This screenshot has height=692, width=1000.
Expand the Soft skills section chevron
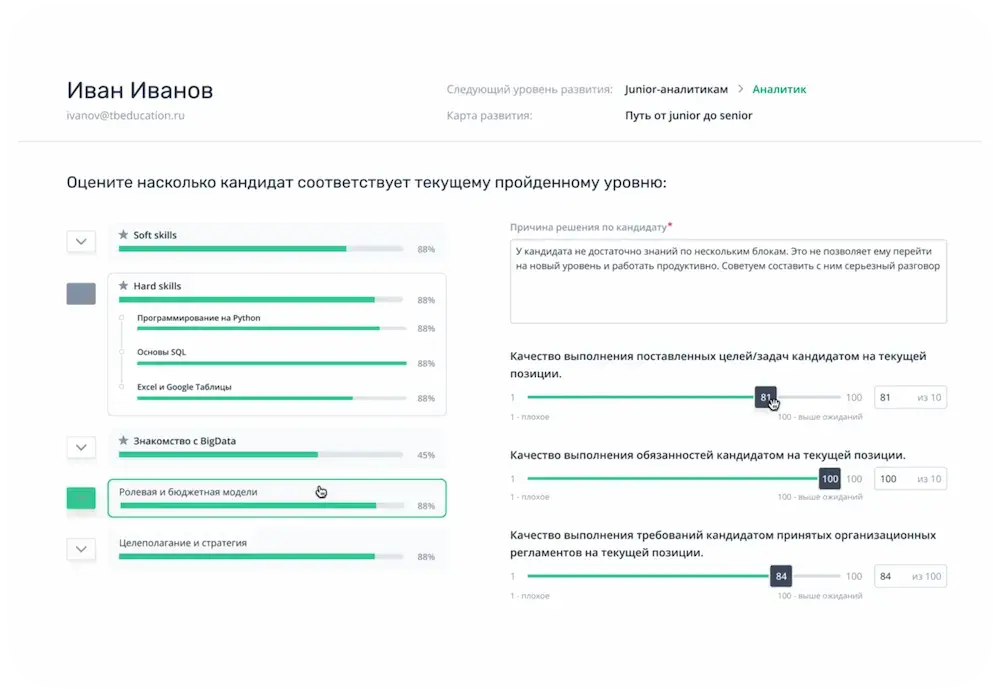coord(81,242)
